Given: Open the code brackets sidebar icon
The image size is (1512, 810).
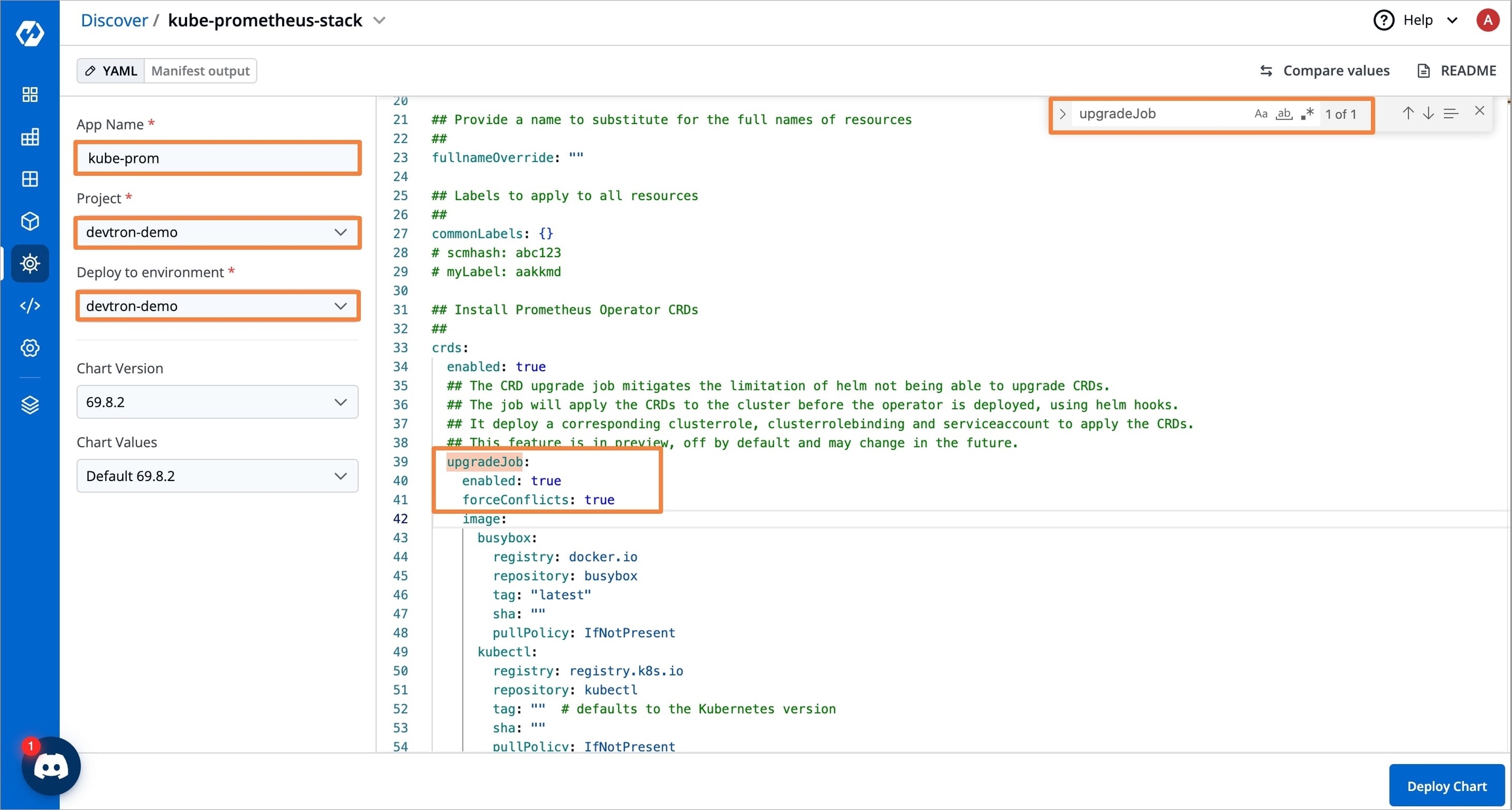Looking at the screenshot, I should coord(30,306).
